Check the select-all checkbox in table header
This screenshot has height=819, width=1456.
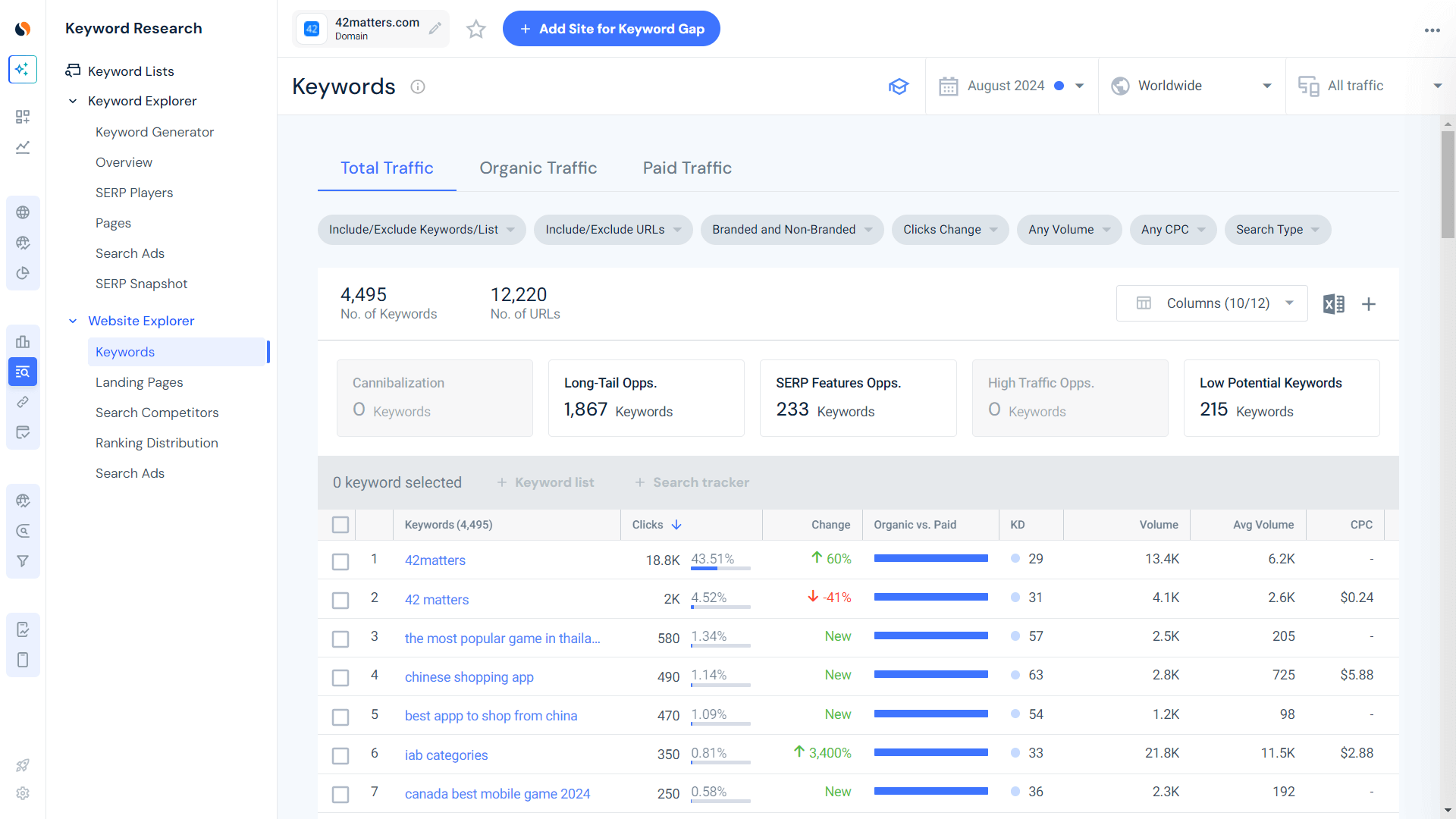[x=340, y=524]
